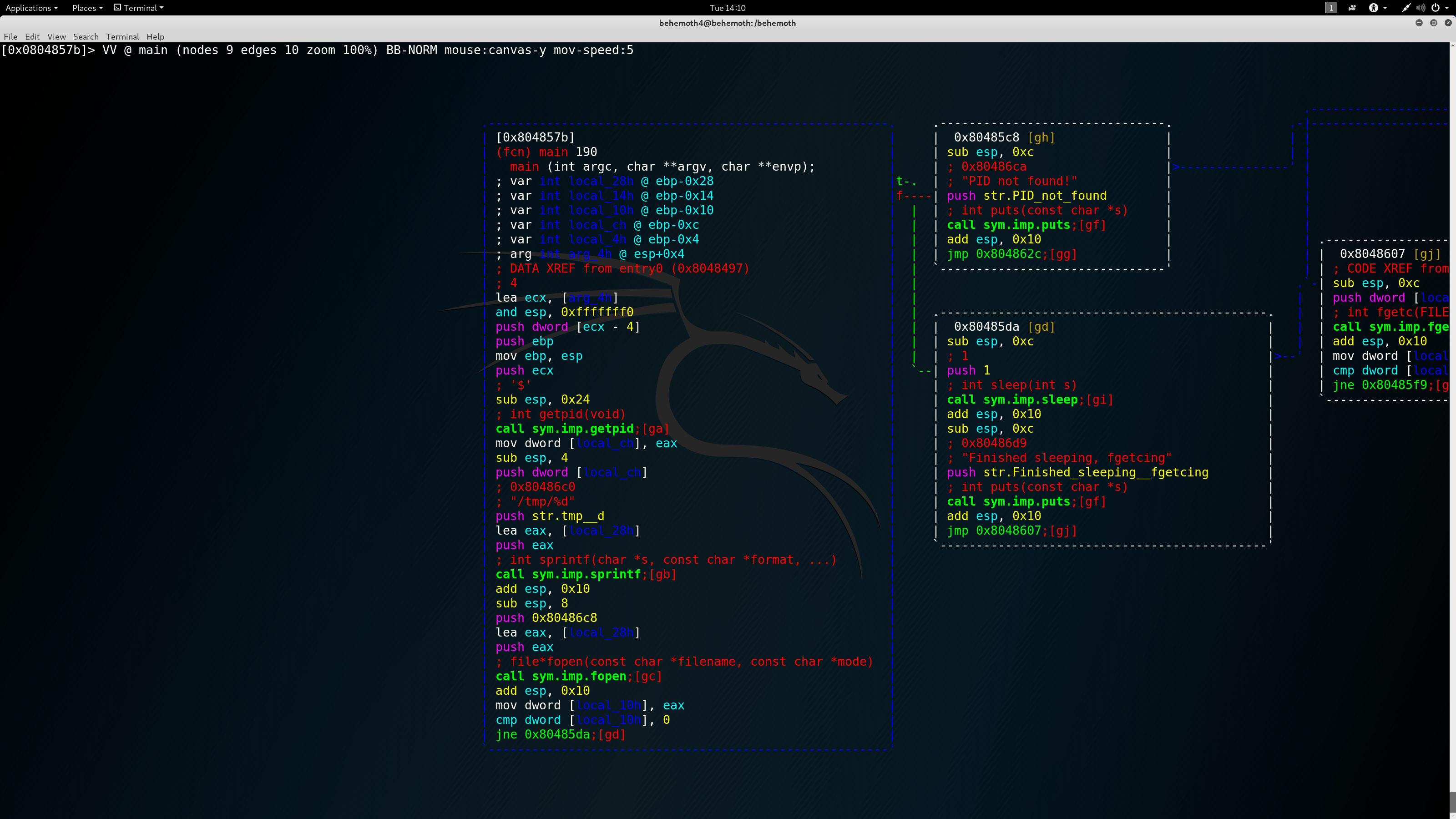Viewport: 1456px width, 819px height.
Task: Open the Terminal menu in menu bar
Action: coord(123,37)
